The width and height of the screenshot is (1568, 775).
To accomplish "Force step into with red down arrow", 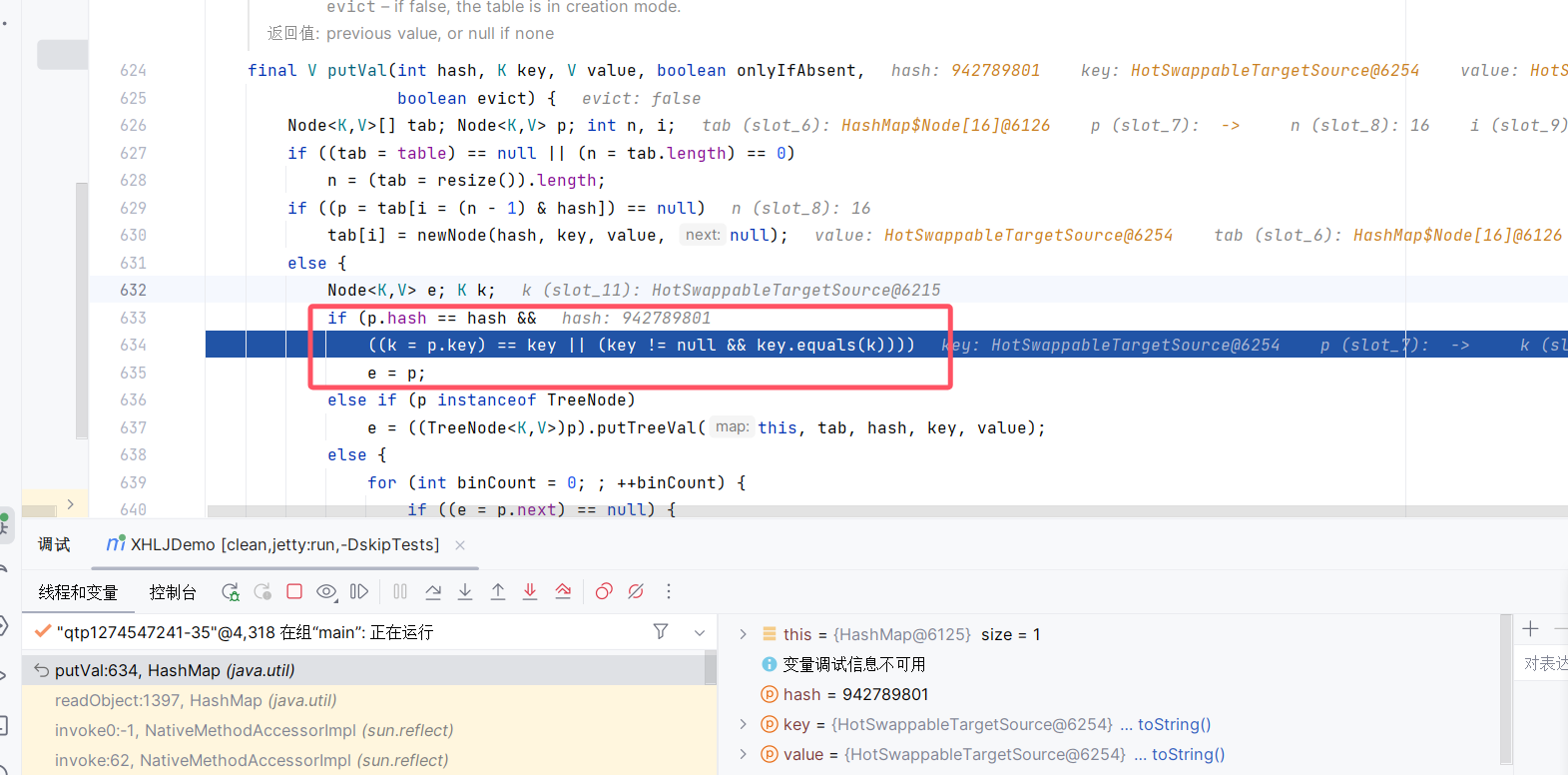I will pos(530,591).
